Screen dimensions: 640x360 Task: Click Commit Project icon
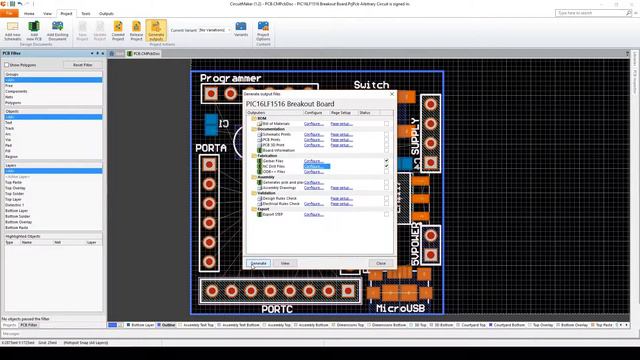118,27
